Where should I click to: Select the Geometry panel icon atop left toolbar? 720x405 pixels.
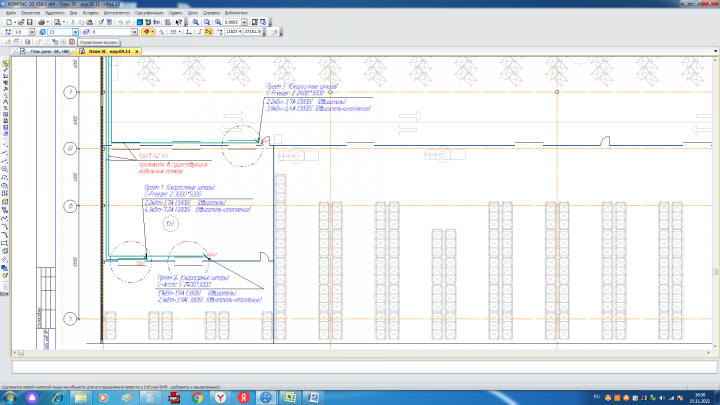pyautogui.click(x=6, y=64)
